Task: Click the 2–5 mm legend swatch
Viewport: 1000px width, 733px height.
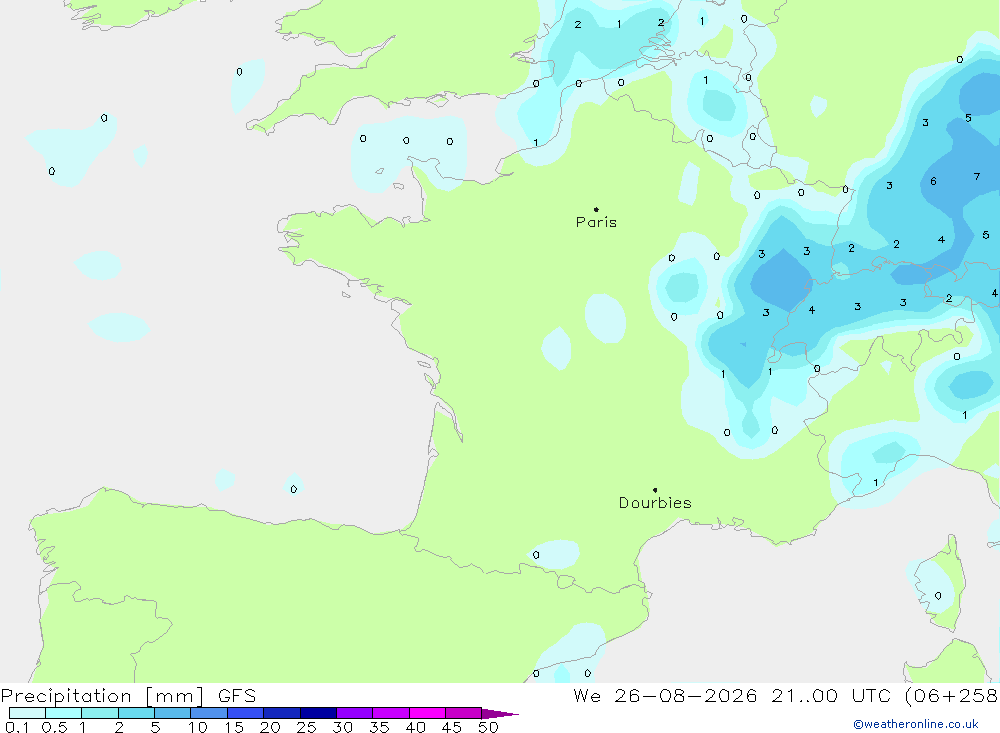Action: 136,713
